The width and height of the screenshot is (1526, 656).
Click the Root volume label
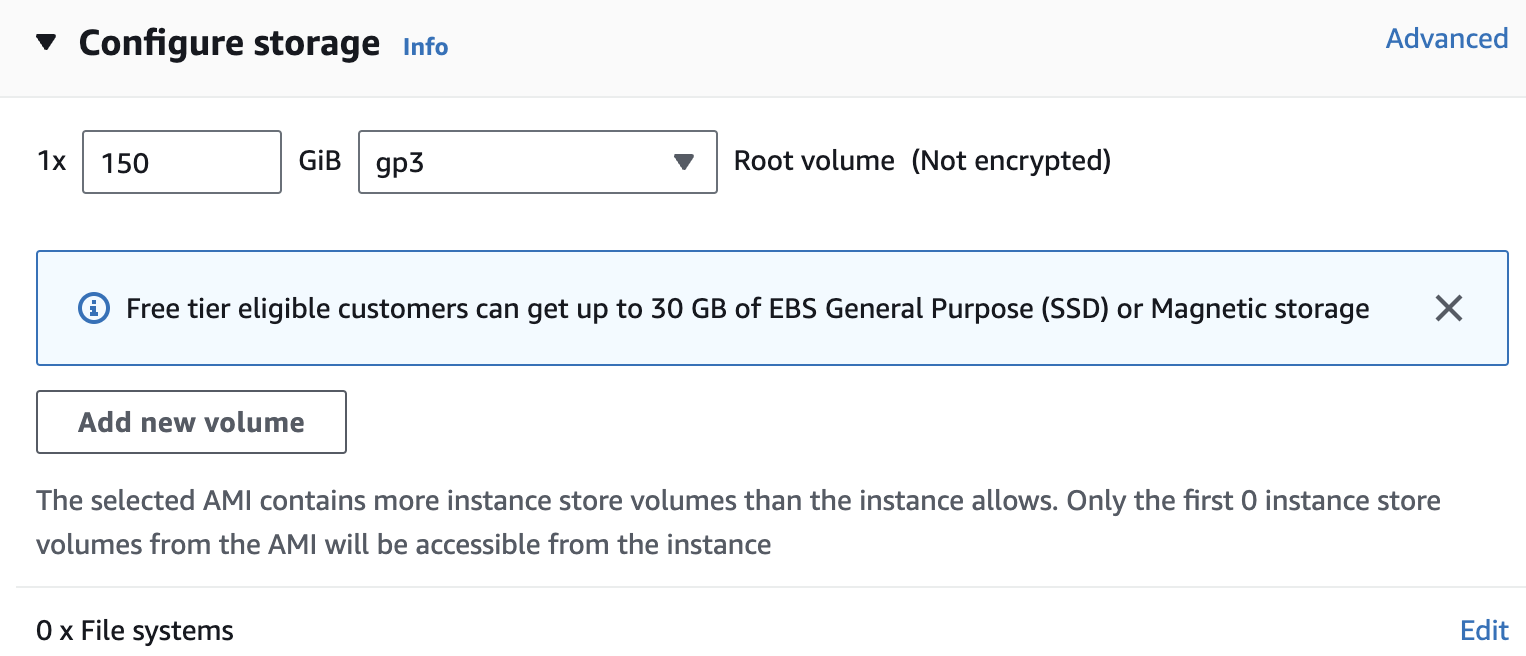coord(814,161)
